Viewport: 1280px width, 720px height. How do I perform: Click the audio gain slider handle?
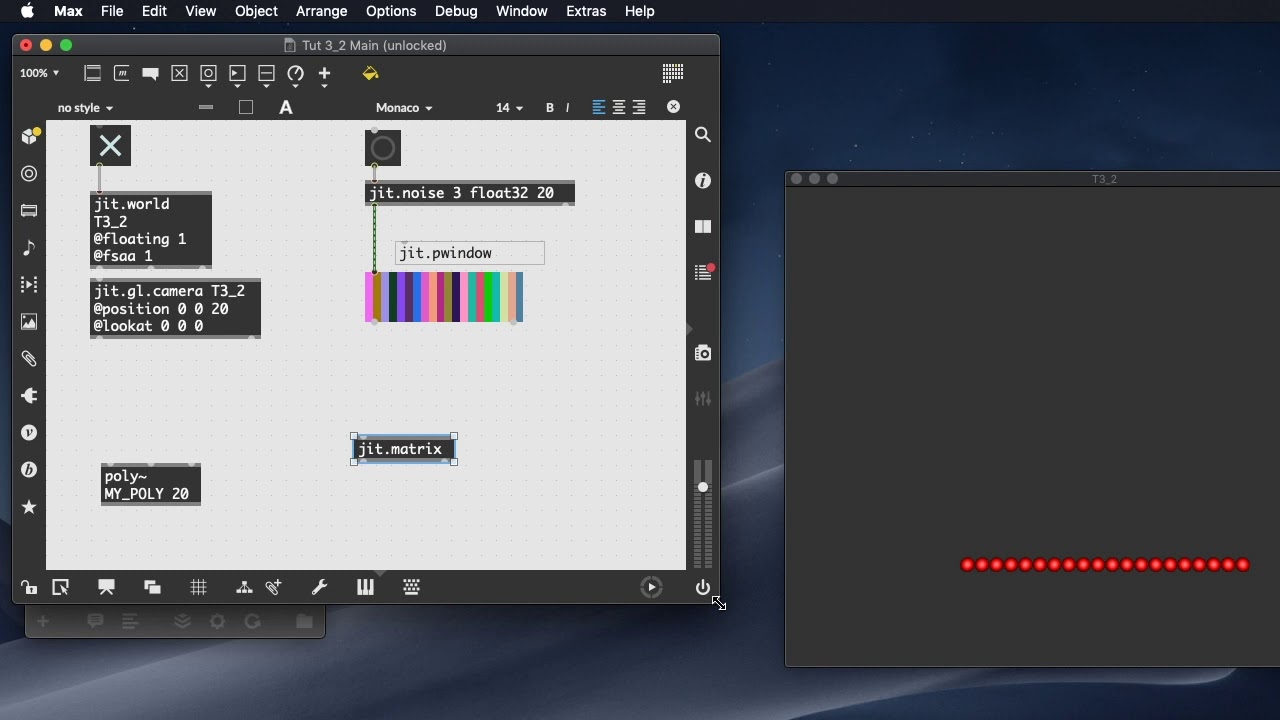(703, 487)
